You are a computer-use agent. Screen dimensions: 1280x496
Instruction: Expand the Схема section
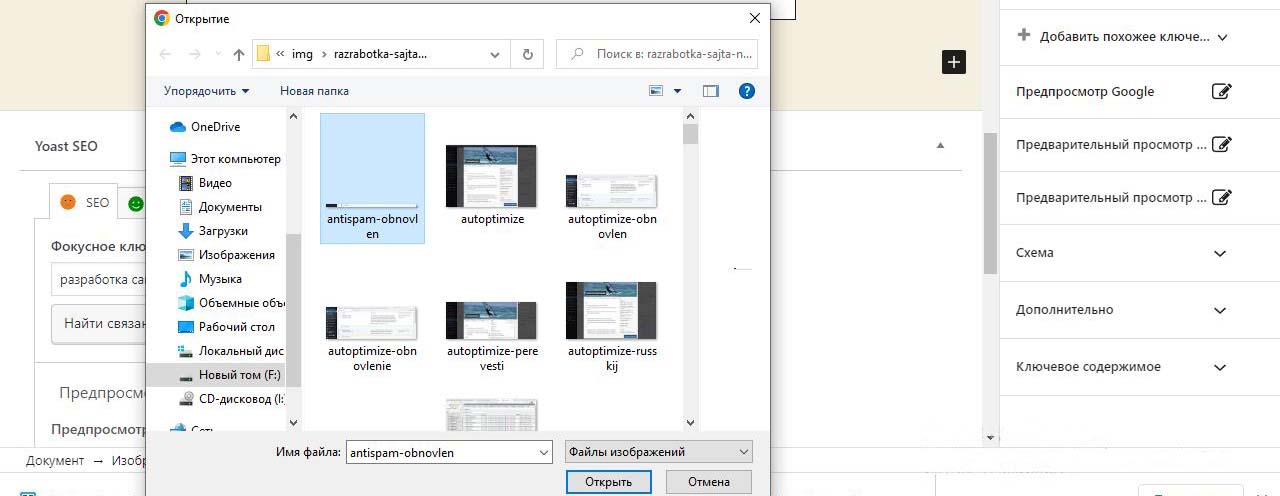pos(1220,253)
